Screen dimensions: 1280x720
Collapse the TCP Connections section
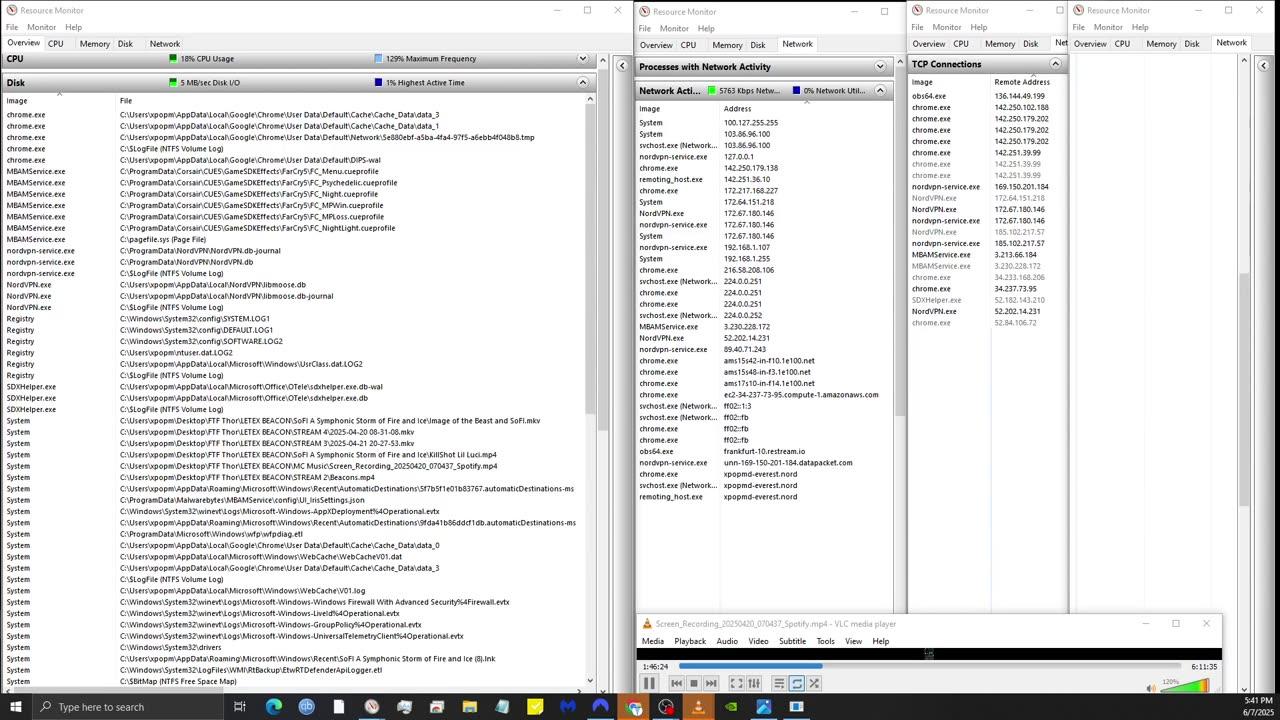click(1055, 64)
